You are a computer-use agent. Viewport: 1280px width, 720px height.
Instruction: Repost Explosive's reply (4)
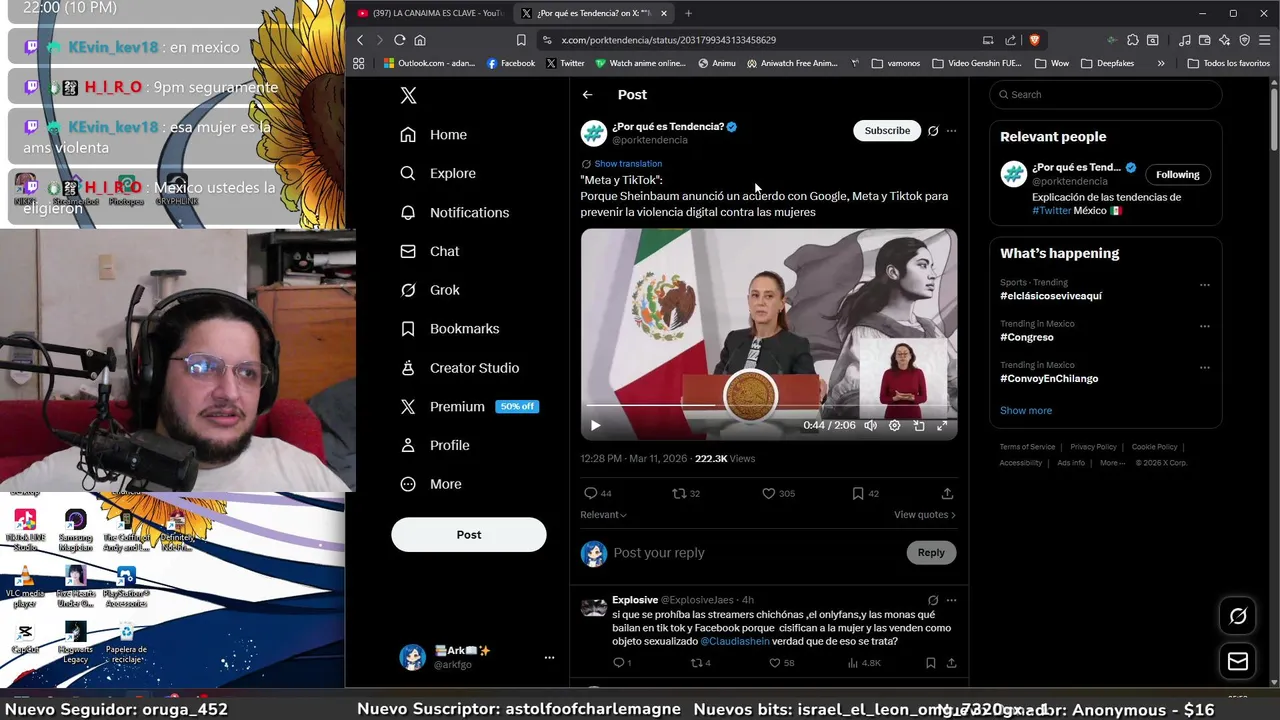pyautogui.click(x=700, y=663)
